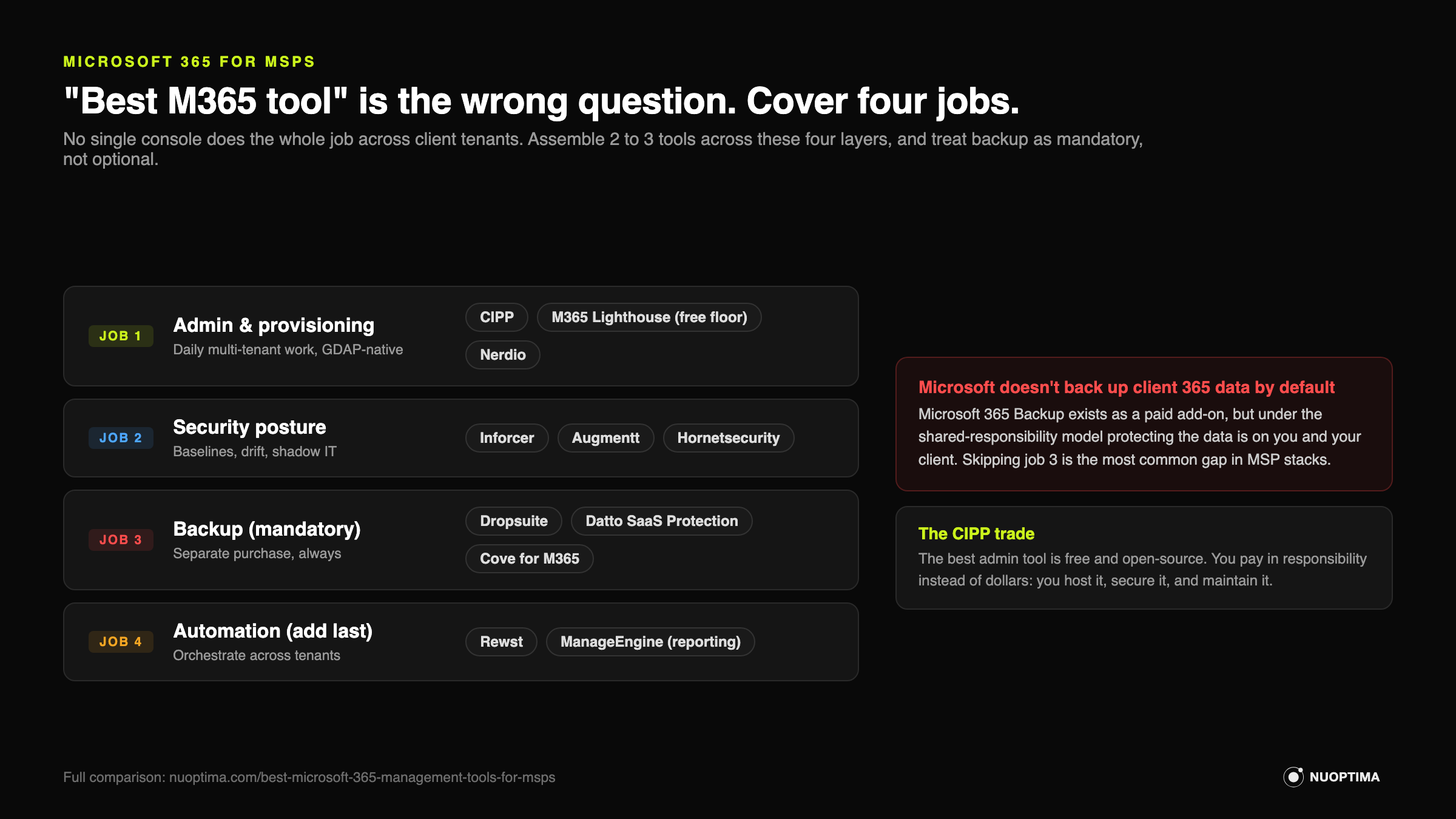
Task: Click the blue "JOB 2" badge
Action: coord(121,438)
